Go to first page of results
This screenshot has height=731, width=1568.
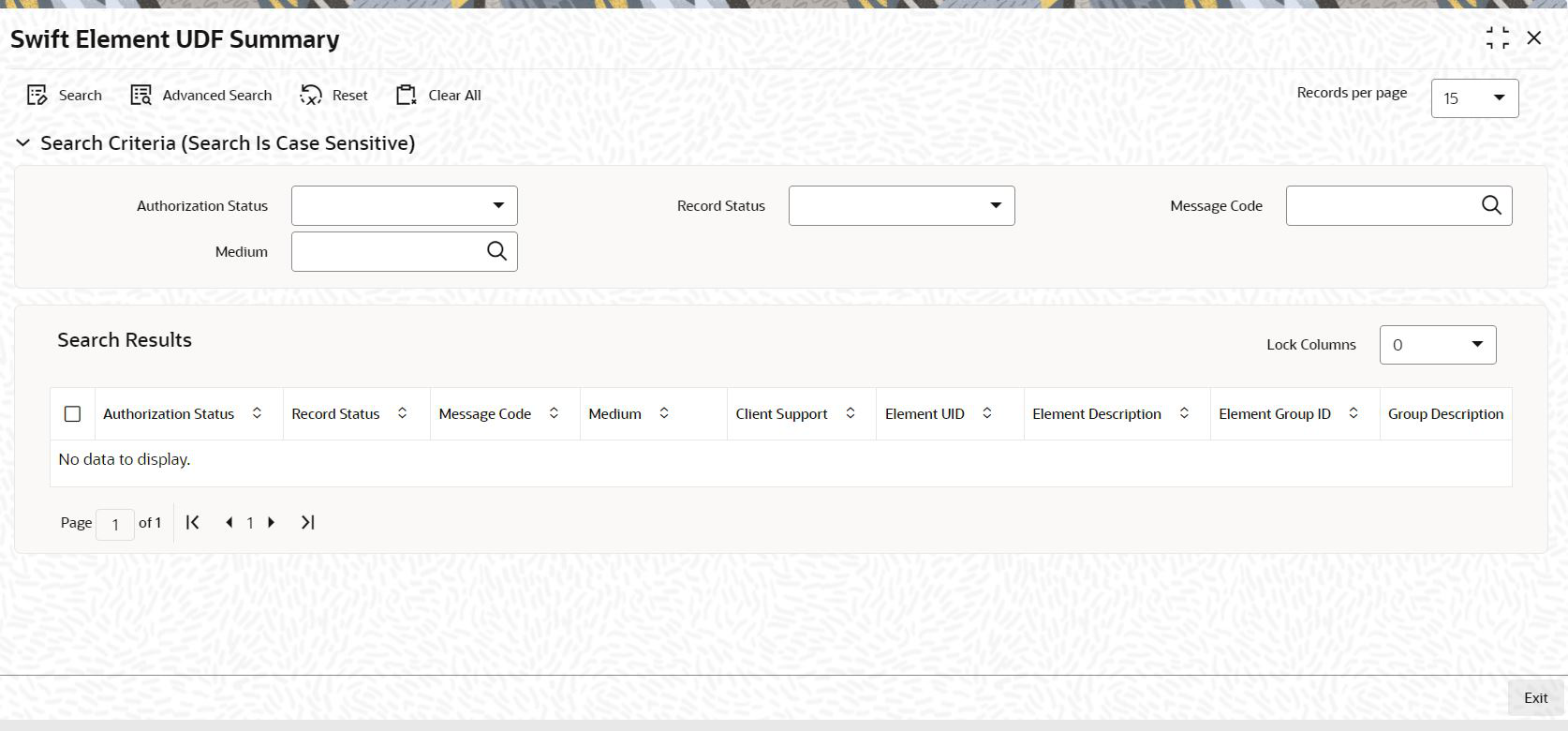(192, 522)
